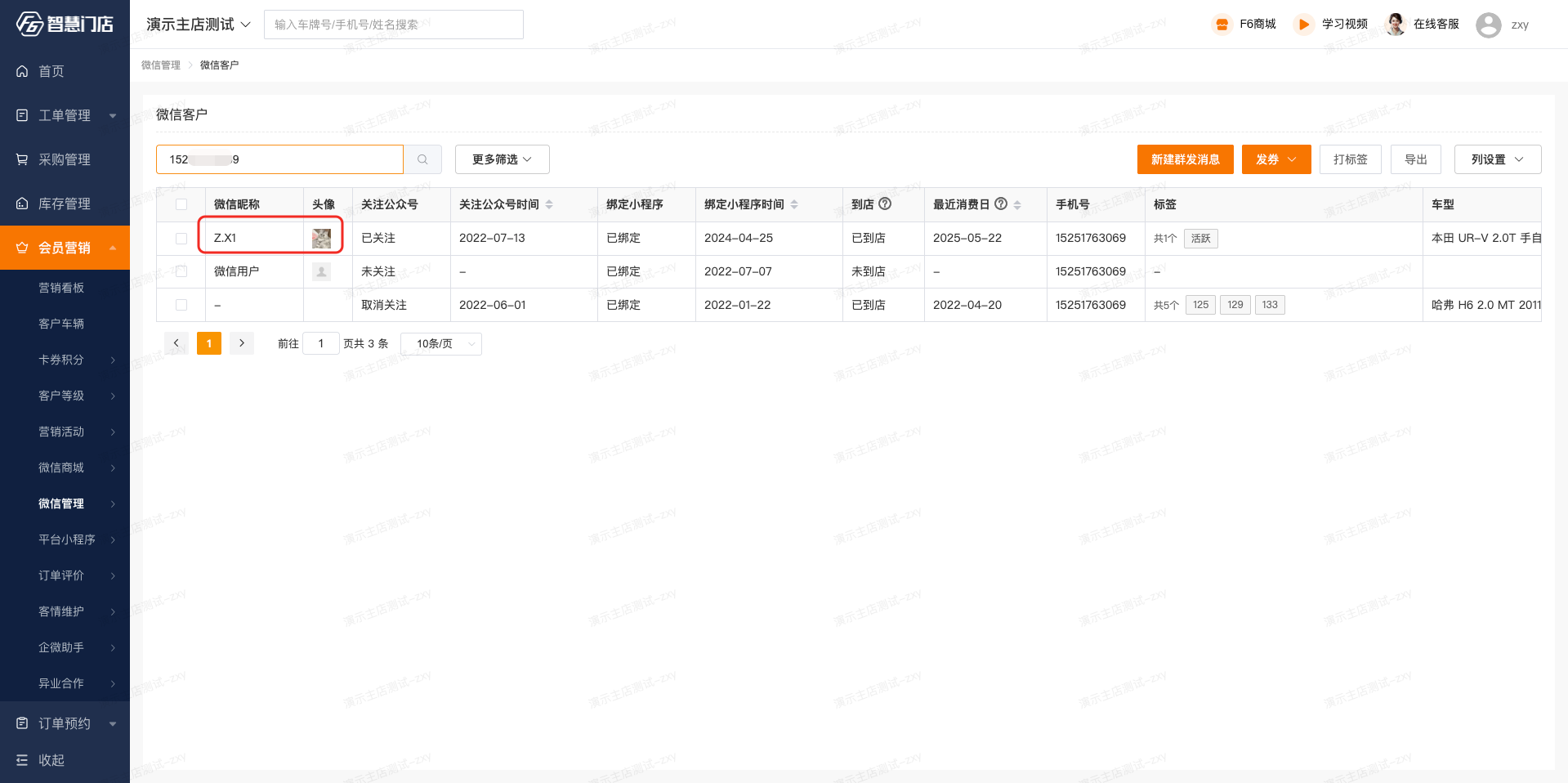Open 微信管理 menu item
Viewport: 1568px width, 783px height.
pos(61,503)
